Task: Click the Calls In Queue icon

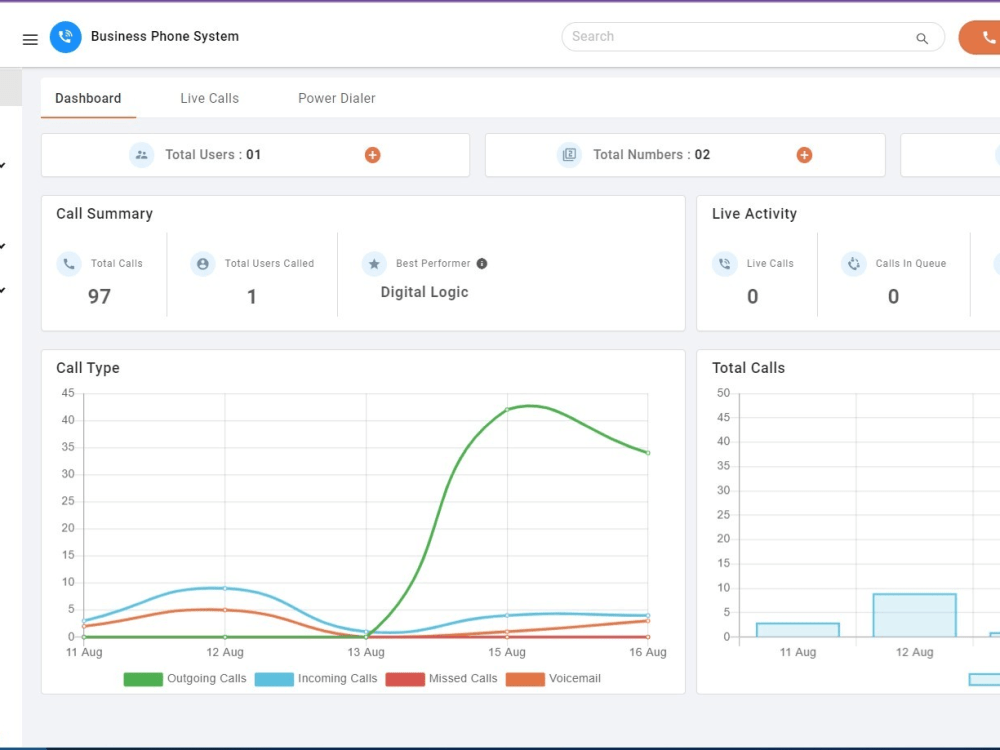Action: (x=853, y=263)
